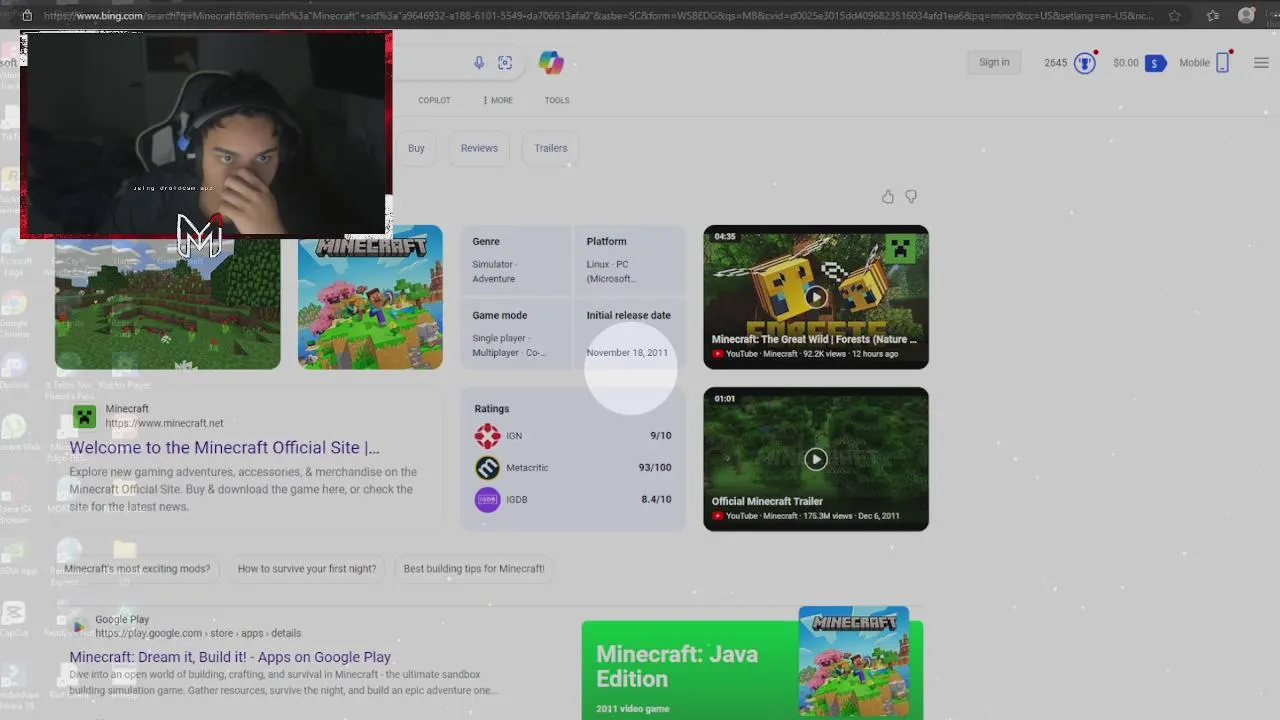Click the Minecraft creeper favicon
The image size is (1280, 720).
84,416
